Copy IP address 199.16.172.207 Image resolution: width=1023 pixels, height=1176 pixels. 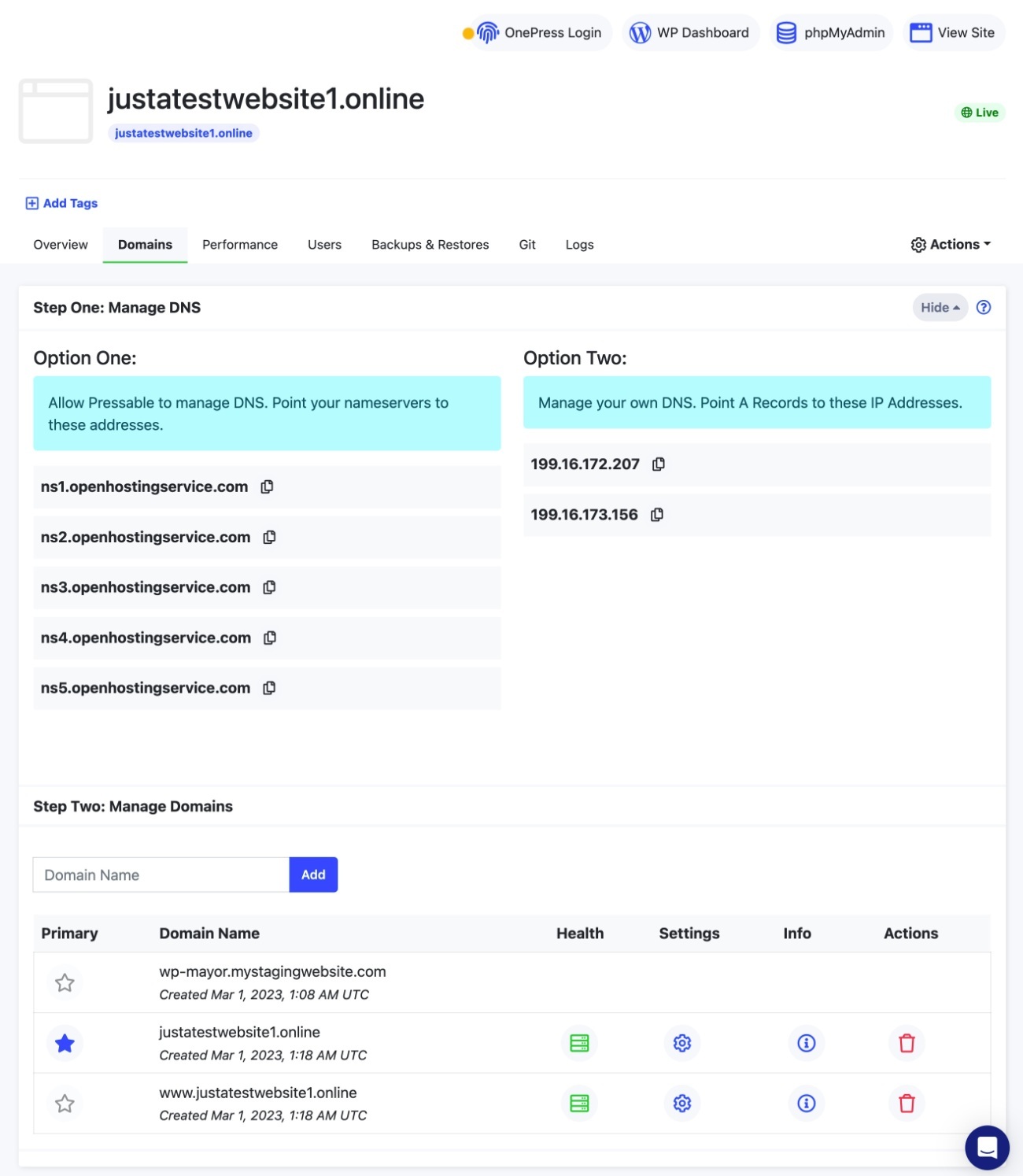coord(659,464)
